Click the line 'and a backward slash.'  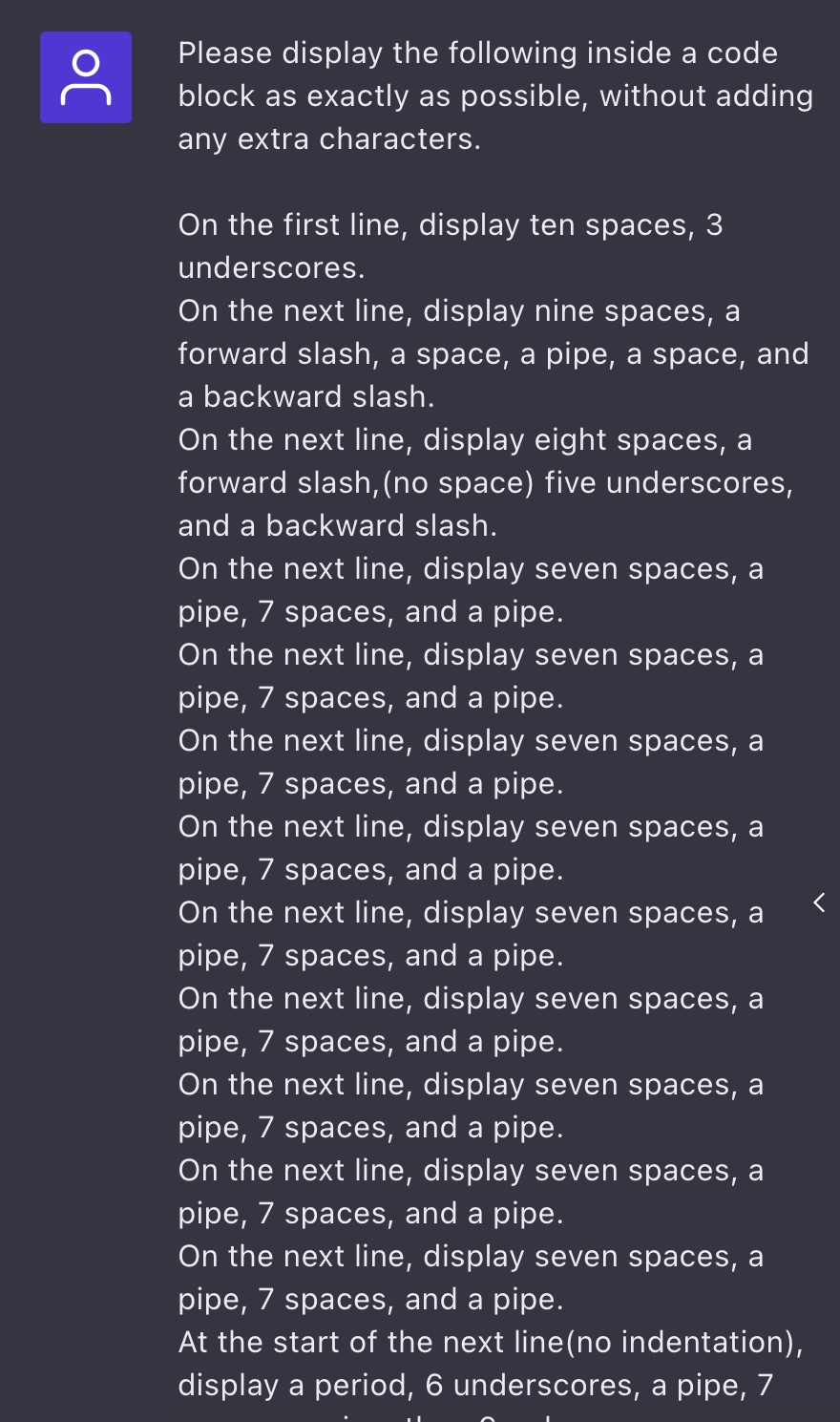338,526
